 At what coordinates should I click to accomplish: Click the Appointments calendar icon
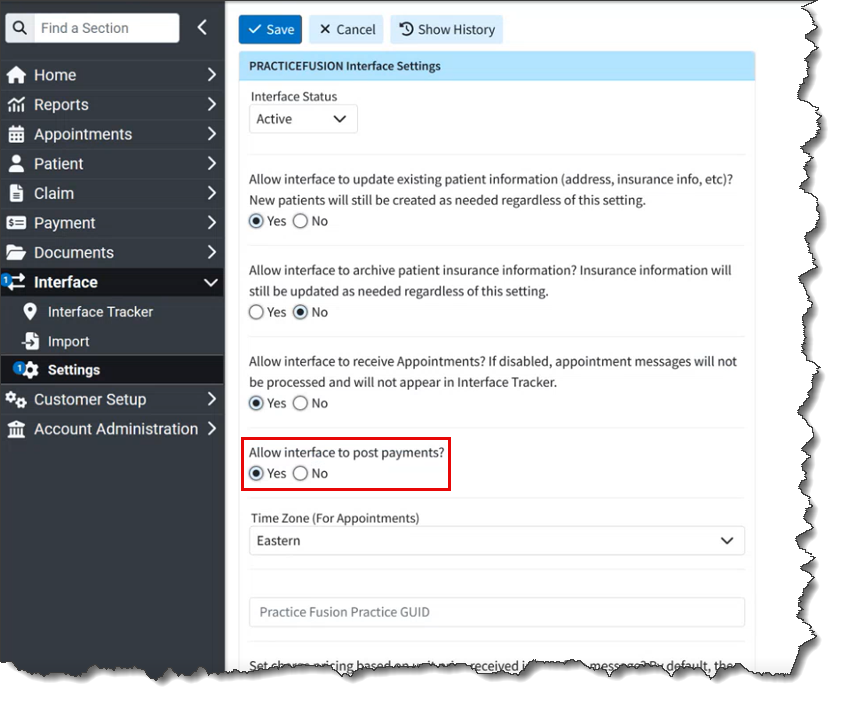pos(16,134)
